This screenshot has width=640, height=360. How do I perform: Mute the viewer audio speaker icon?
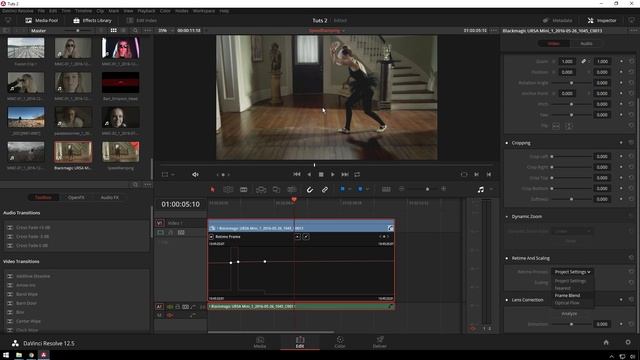tap(196, 174)
